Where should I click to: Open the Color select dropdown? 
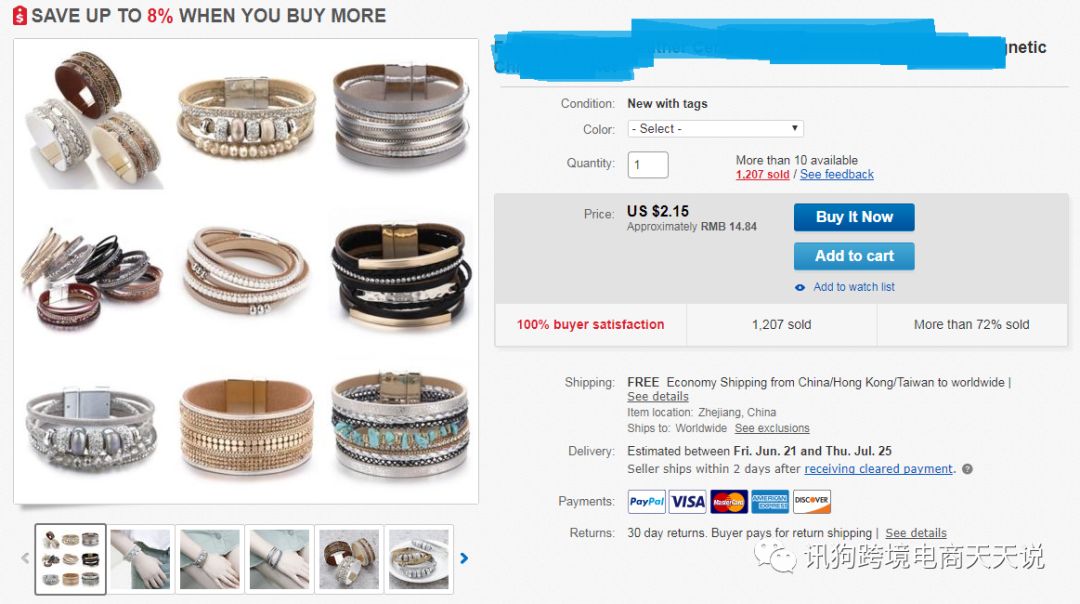tap(715, 129)
